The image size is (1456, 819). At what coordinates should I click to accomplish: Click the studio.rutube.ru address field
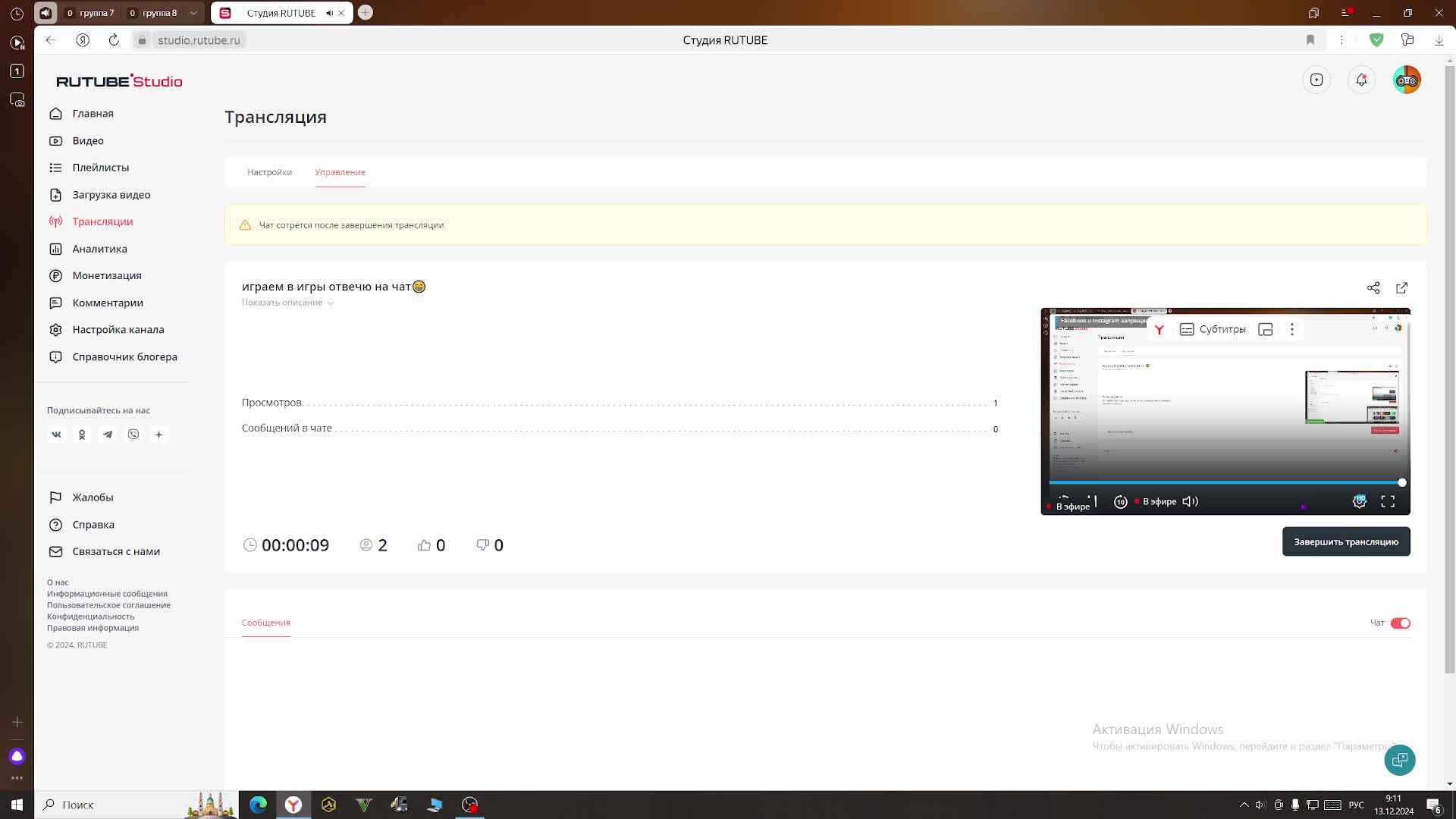(x=199, y=40)
